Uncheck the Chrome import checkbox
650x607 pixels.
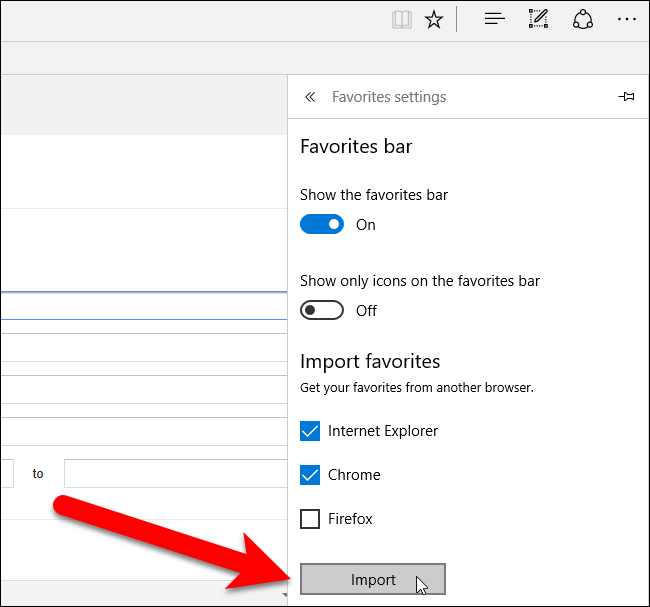(310, 475)
